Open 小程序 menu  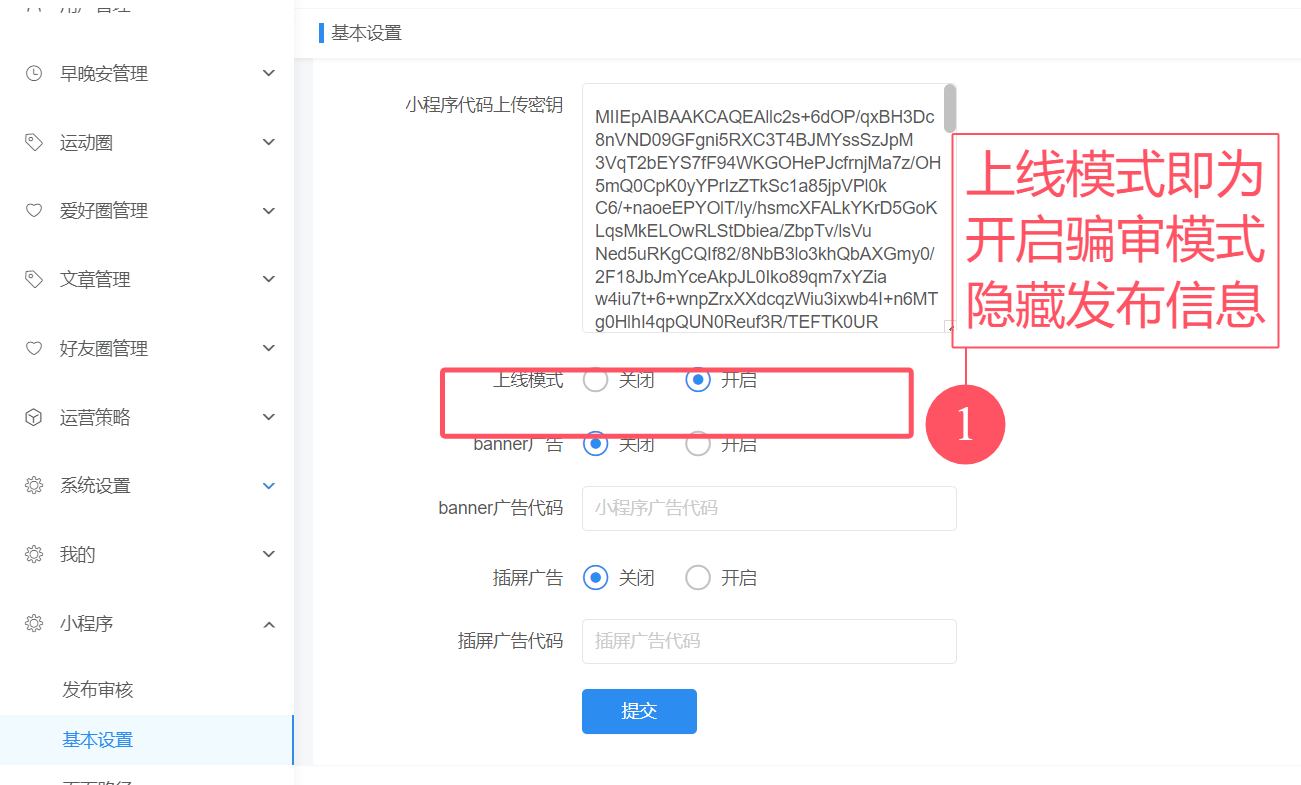tap(147, 623)
